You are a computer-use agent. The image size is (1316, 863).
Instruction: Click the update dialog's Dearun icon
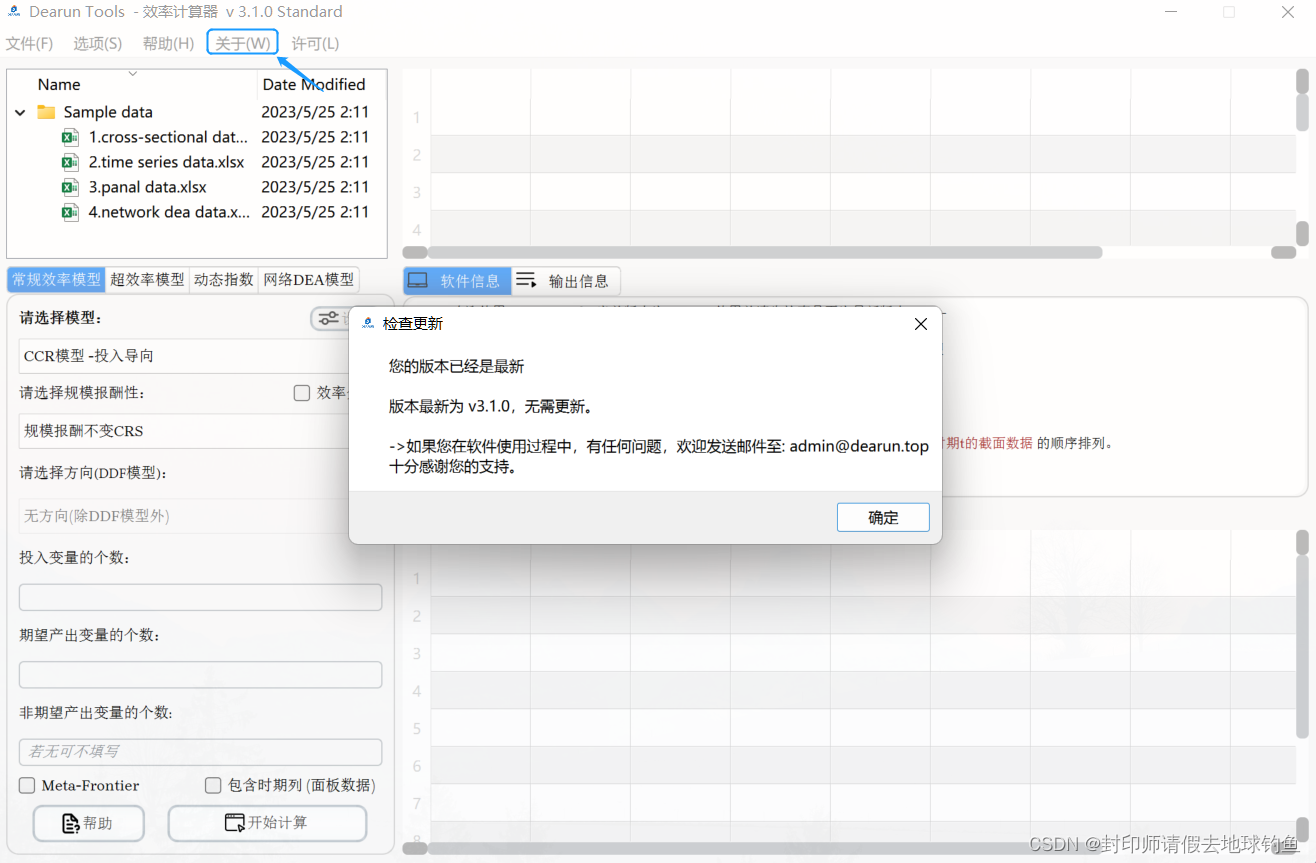pyautogui.click(x=367, y=322)
